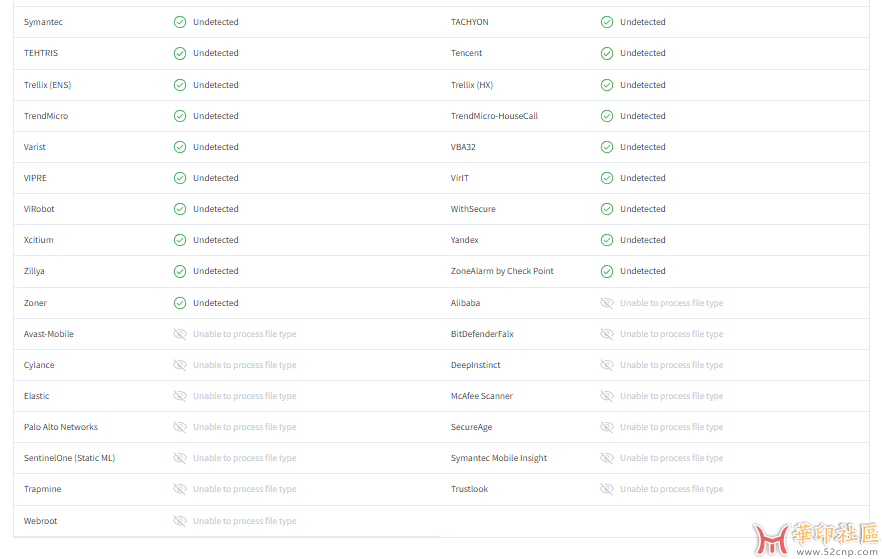Select the Symantec Mobile Insight name

(498, 458)
